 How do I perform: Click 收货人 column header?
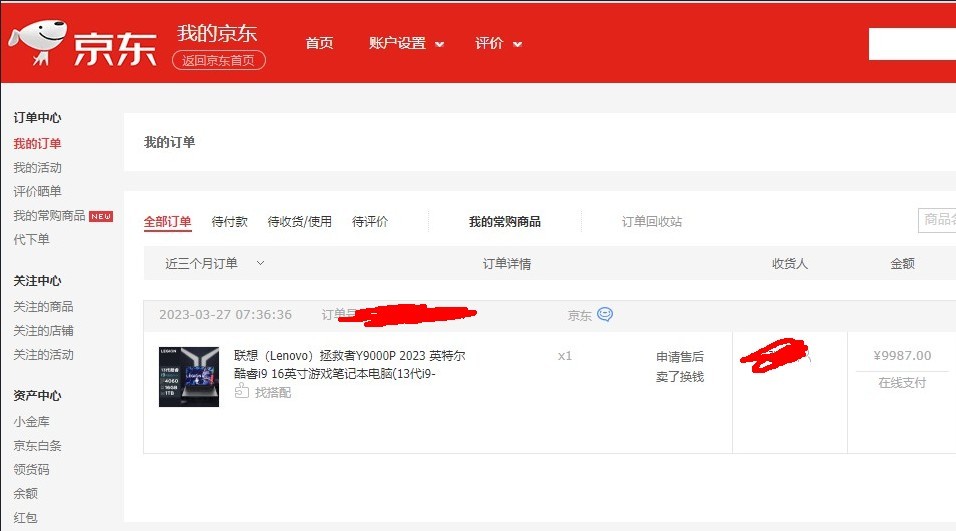click(x=790, y=264)
